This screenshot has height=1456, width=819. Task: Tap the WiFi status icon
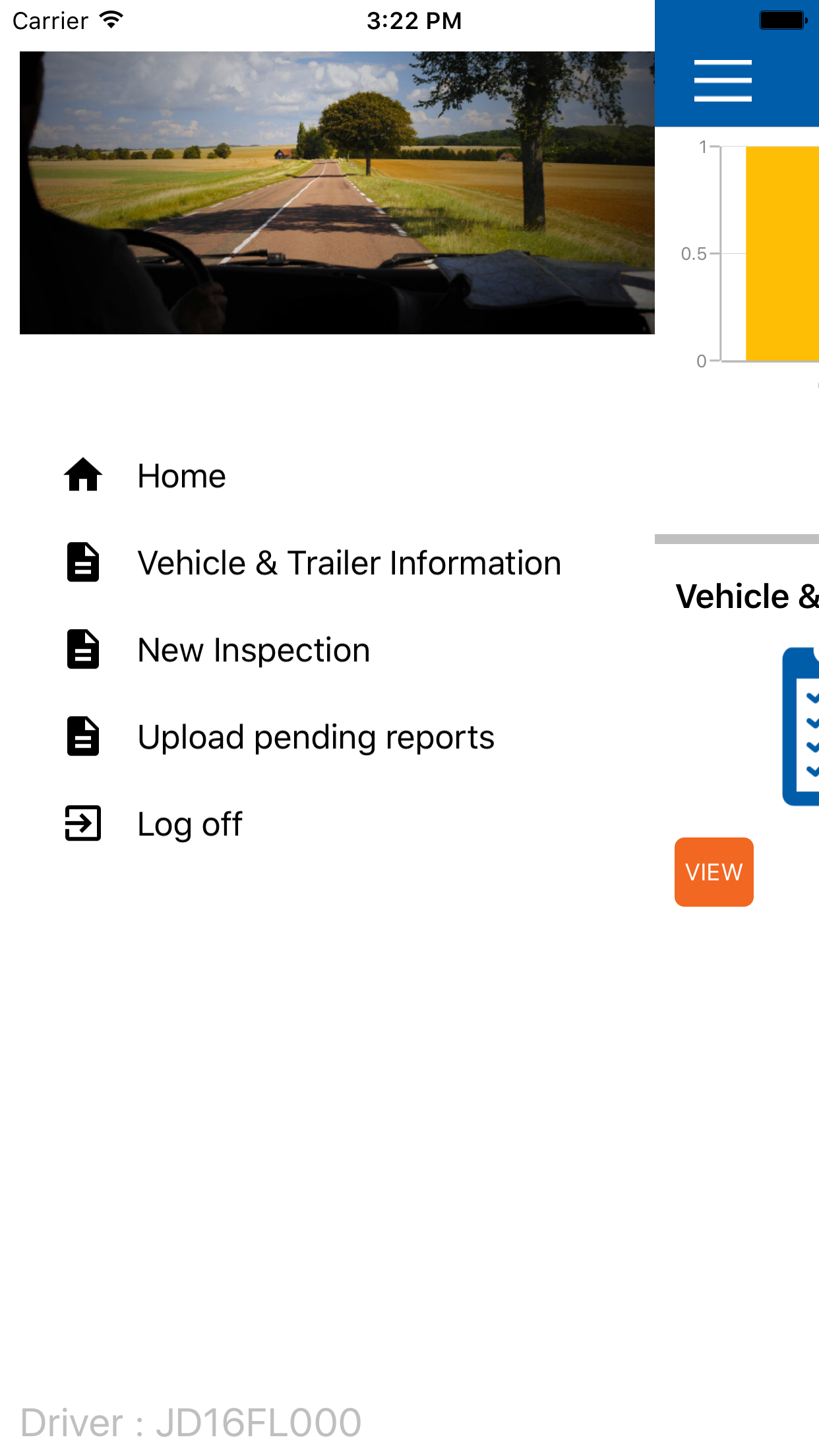[111, 20]
